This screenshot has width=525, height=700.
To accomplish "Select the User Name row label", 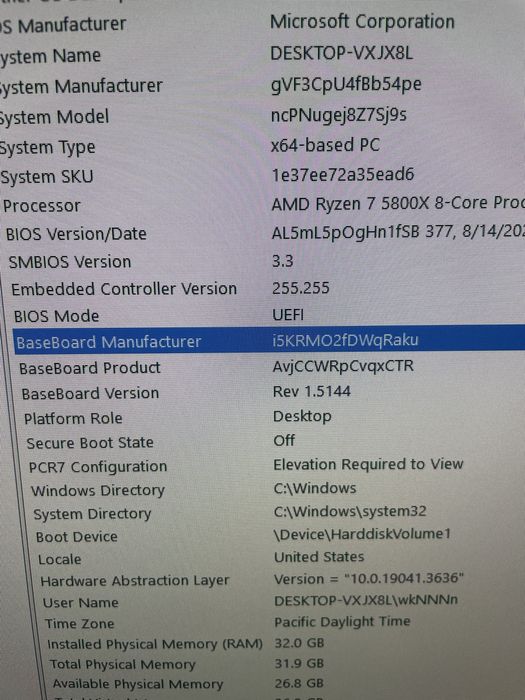I will (x=80, y=603).
